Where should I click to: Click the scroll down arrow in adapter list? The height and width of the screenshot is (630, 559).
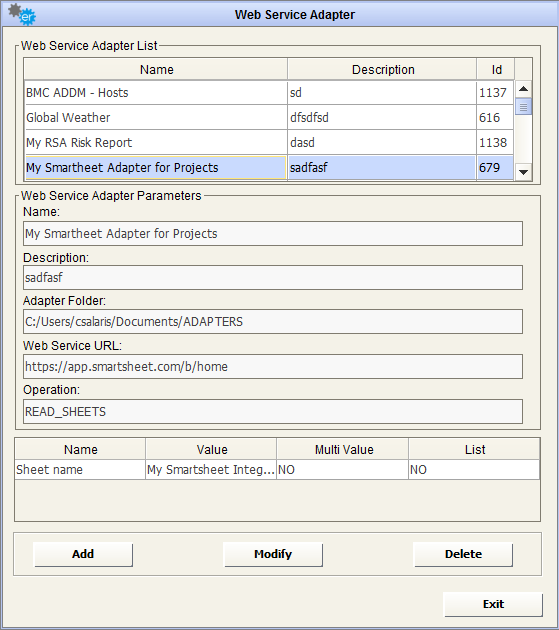[523, 172]
